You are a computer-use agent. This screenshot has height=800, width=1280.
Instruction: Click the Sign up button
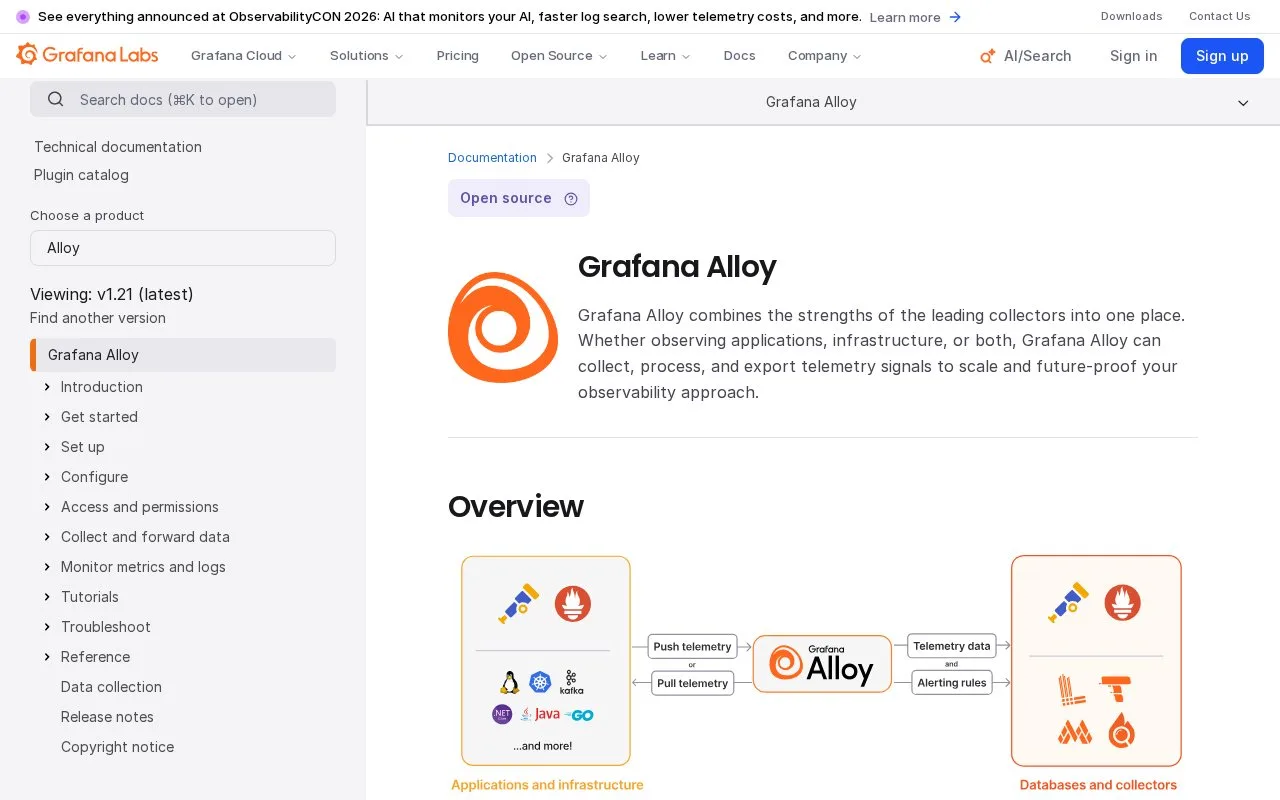pyautogui.click(x=1222, y=56)
